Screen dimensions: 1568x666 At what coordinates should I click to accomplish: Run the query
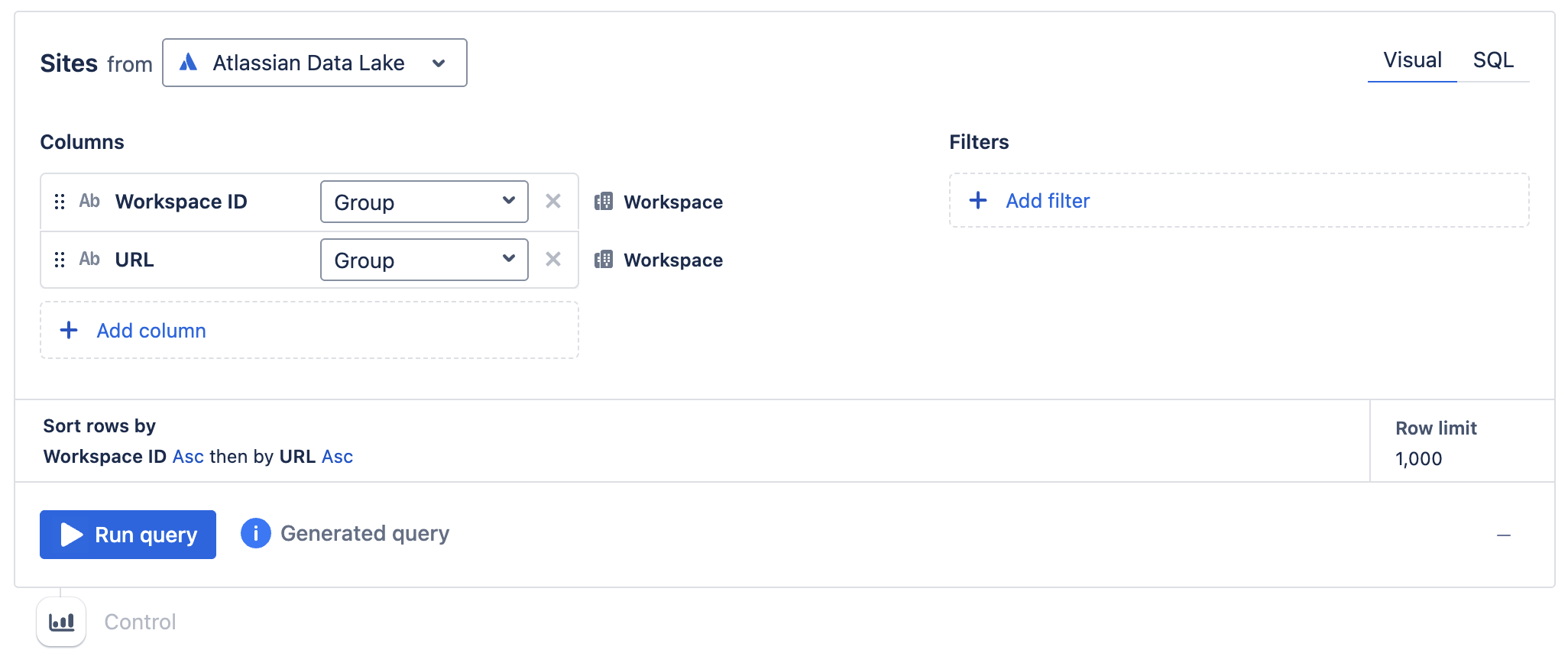[128, 535]
